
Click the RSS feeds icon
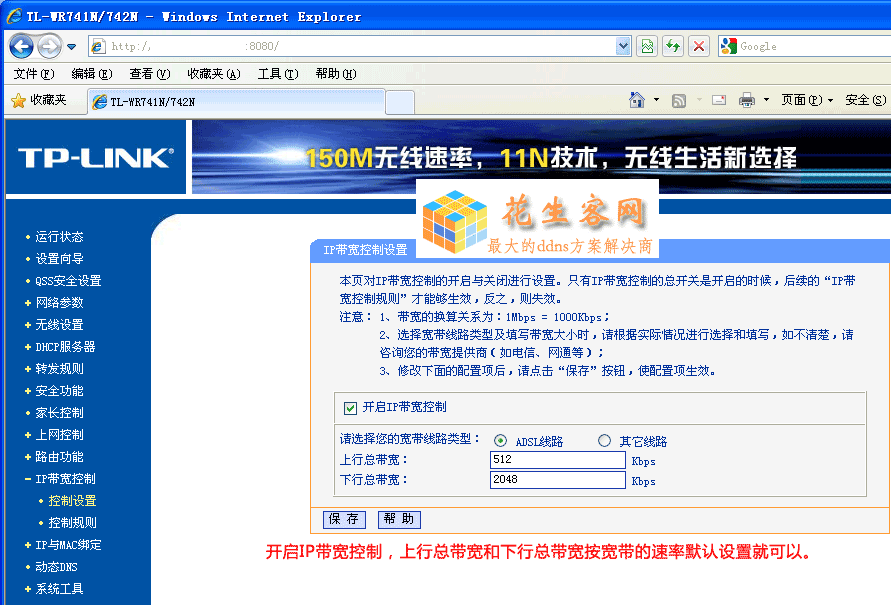678,101
